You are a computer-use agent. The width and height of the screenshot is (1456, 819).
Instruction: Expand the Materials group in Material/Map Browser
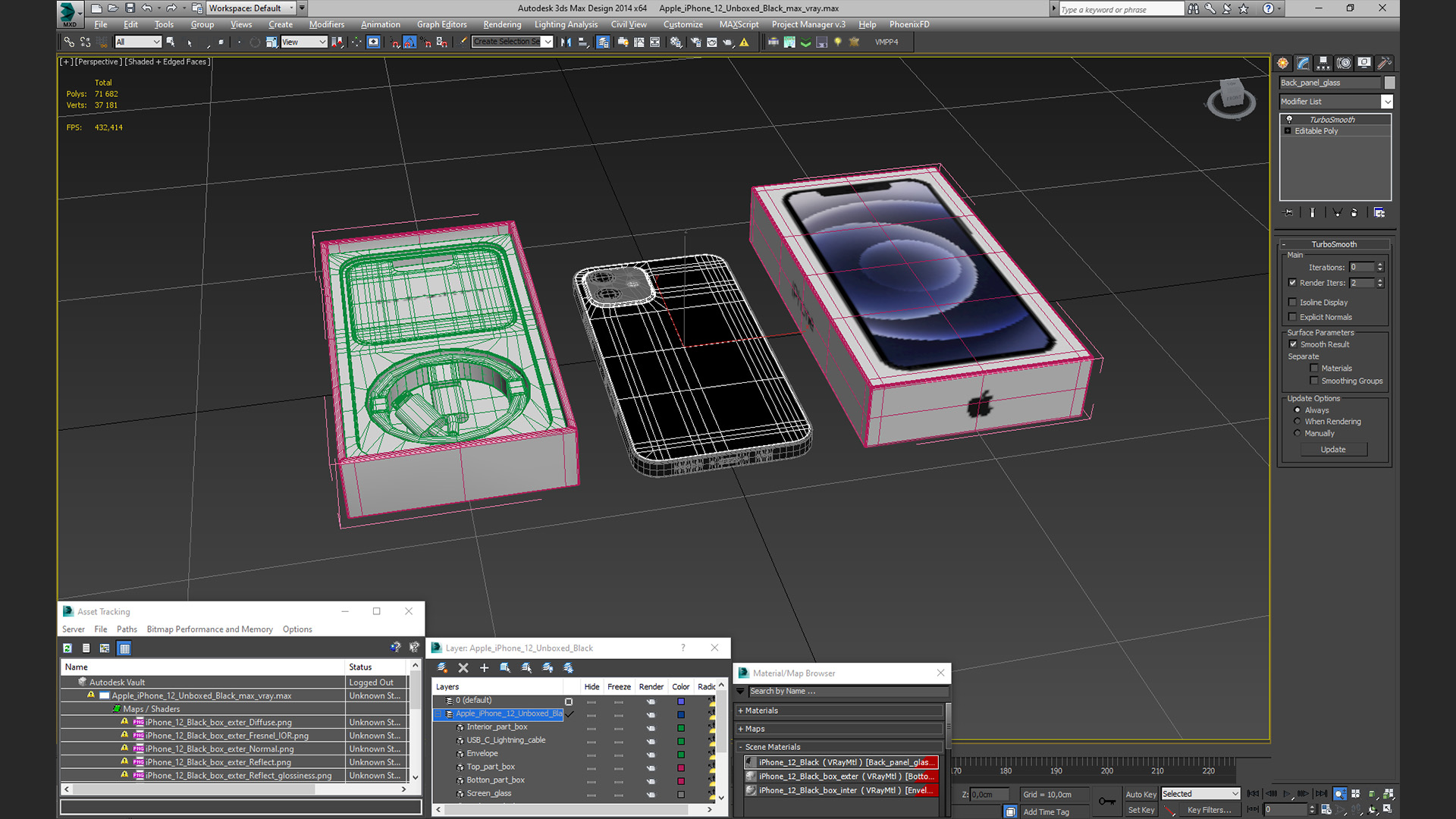click(x=839, y=711)
